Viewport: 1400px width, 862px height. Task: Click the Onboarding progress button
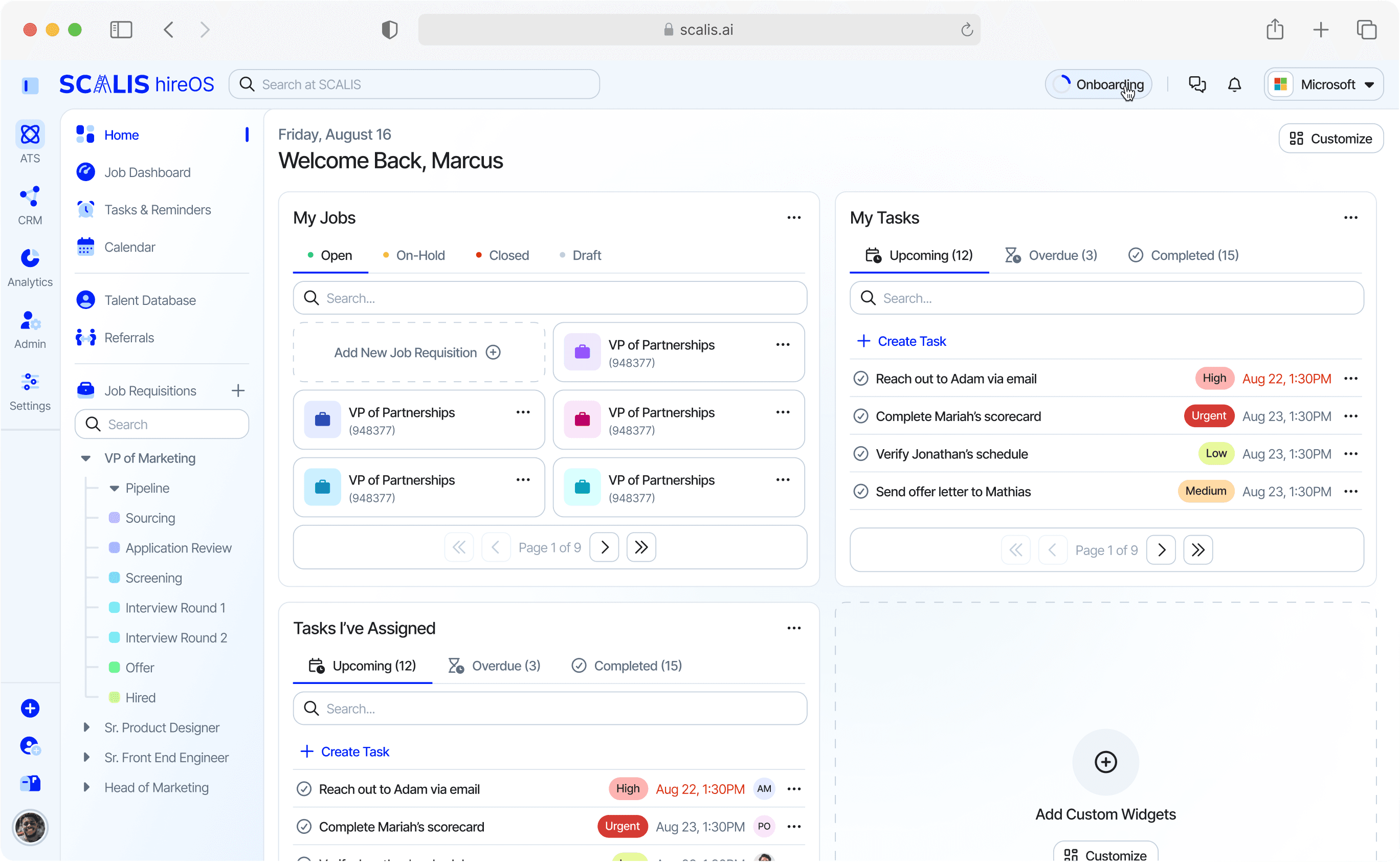coord(1098,84)
